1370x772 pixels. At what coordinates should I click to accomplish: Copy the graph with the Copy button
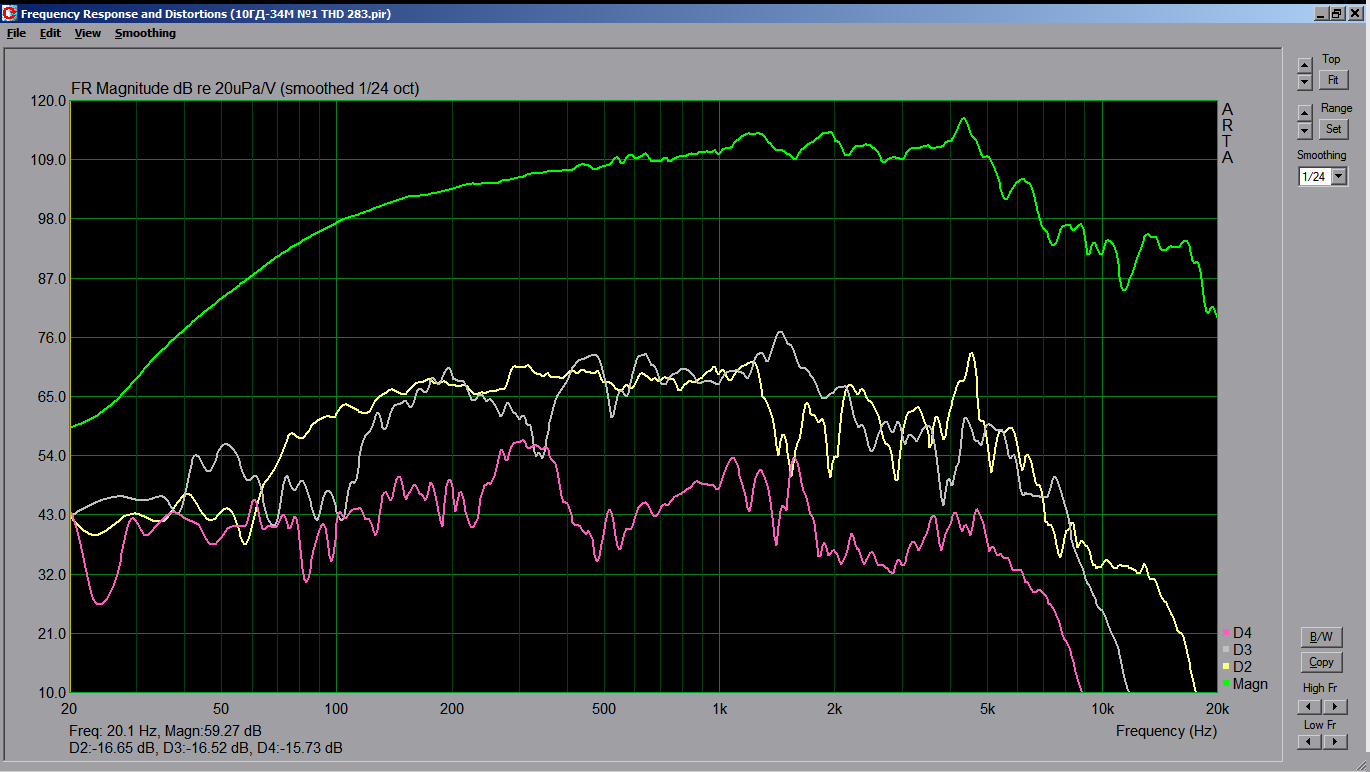coord(1321,662)
